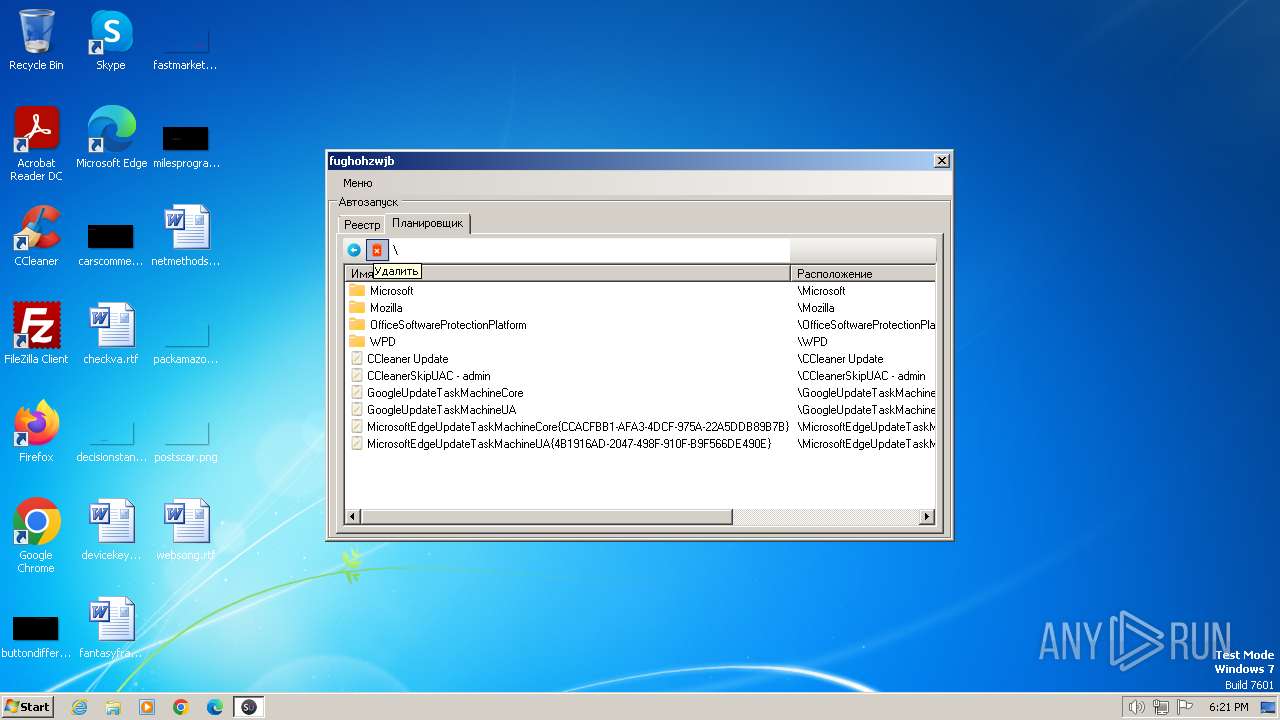
Task: Click the scroll right arrow of list
Action: coord(927,517)
